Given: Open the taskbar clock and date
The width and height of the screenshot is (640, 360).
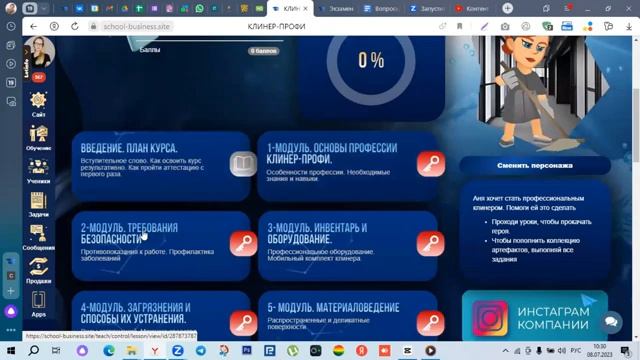Looking at the screenshot, I should coord(600,351).
